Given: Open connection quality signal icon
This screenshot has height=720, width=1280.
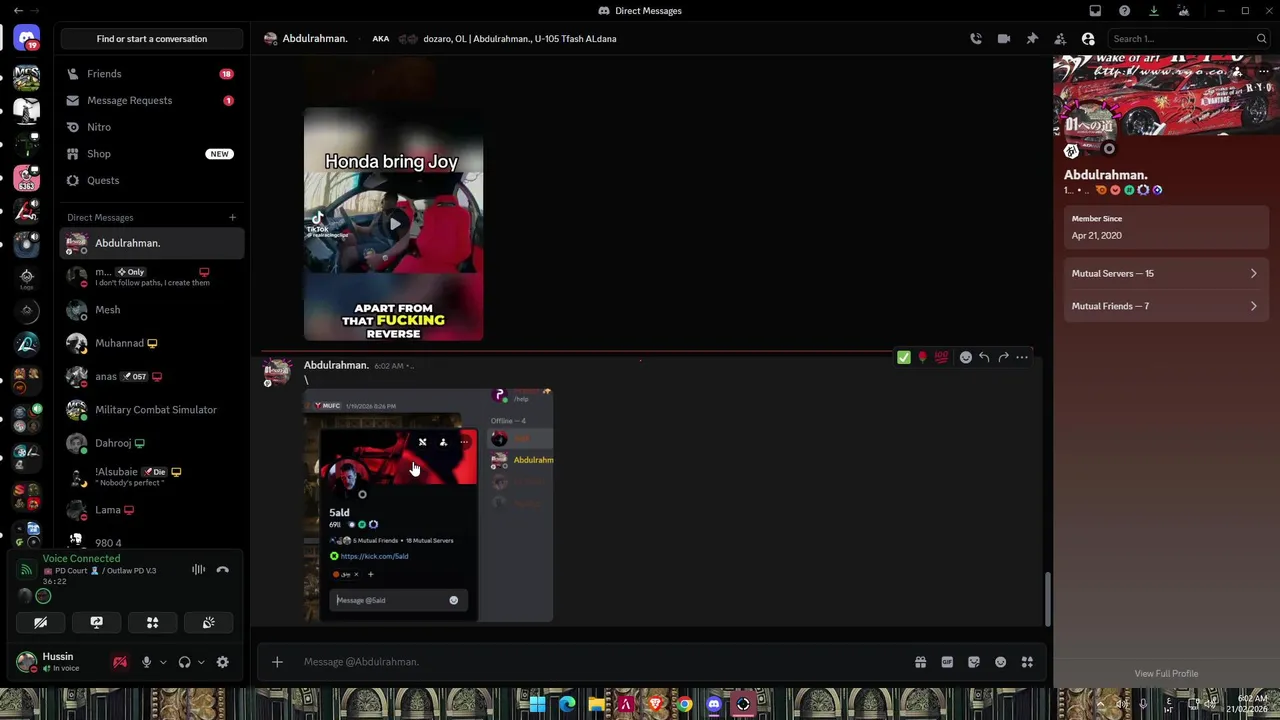Looking at the screenshot, I should [x=26, y=570].
